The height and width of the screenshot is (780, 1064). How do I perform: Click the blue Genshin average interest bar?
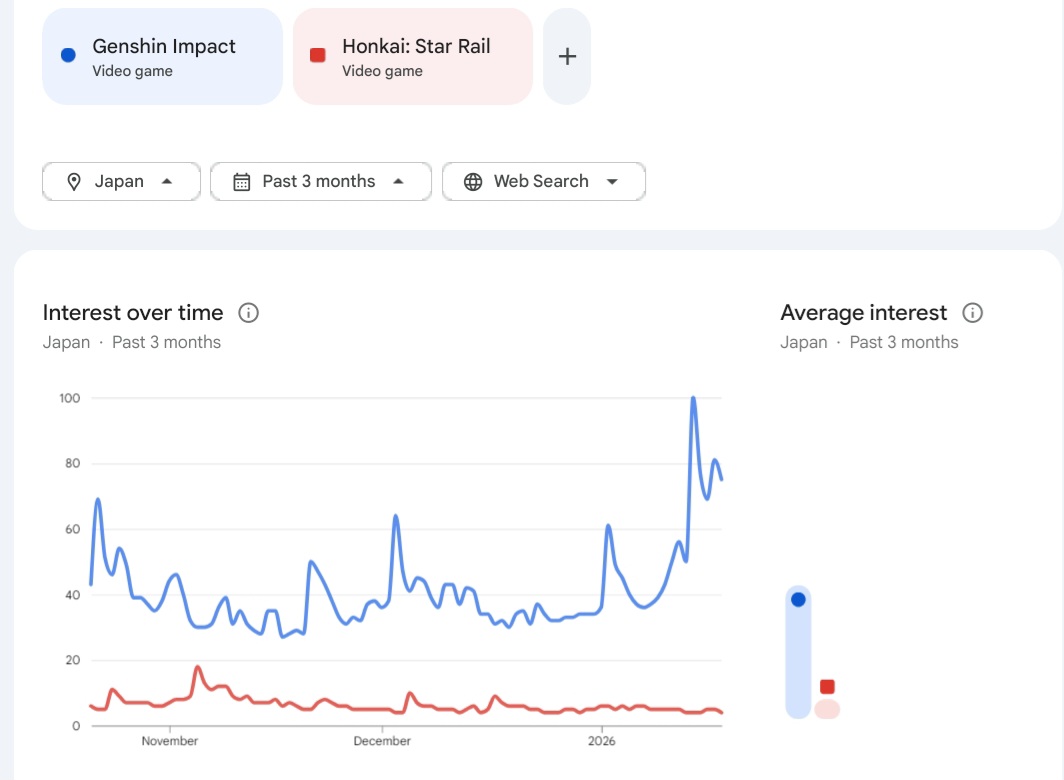pyautogui.click(x=798, y=655)
